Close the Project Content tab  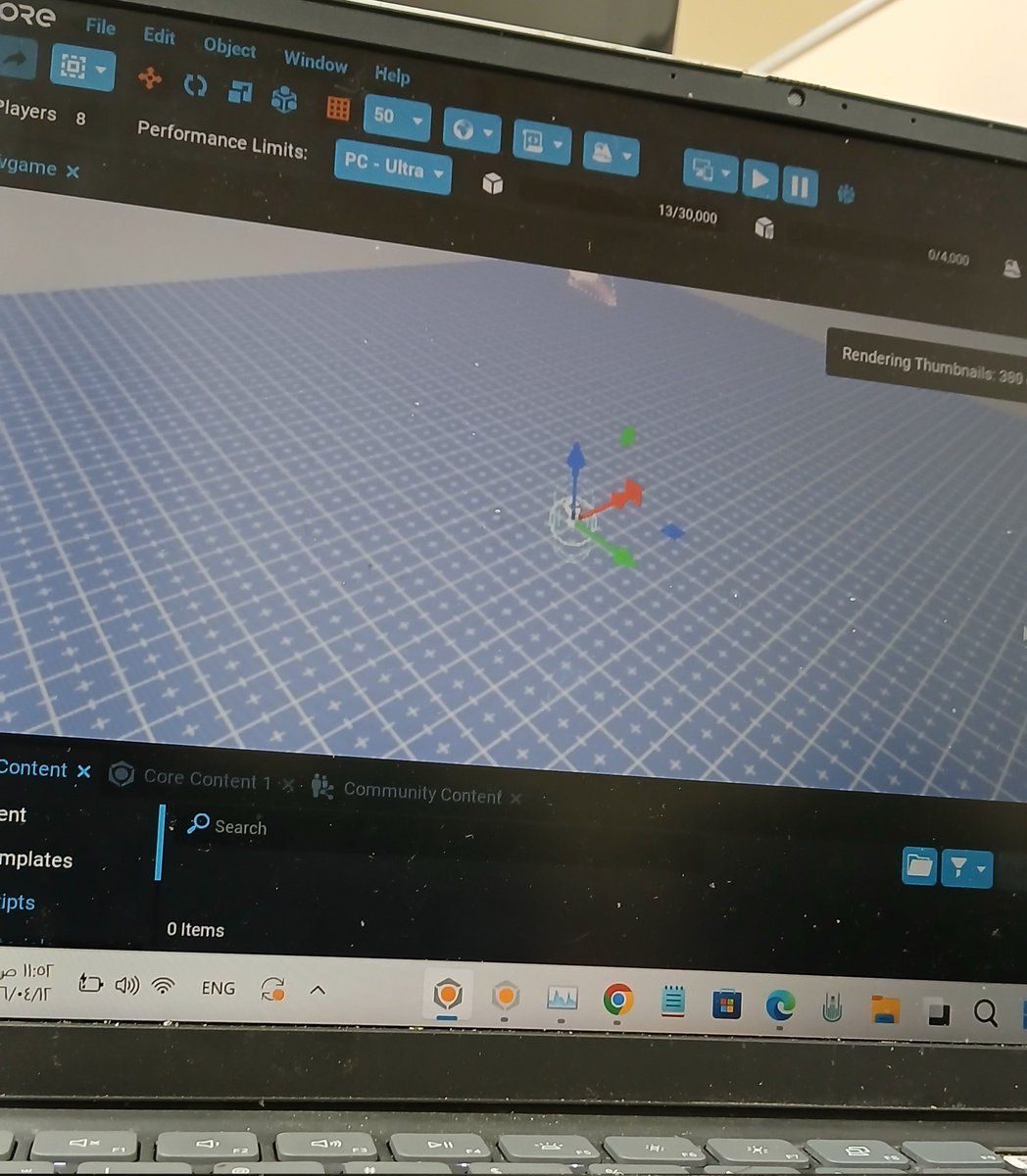83,771
